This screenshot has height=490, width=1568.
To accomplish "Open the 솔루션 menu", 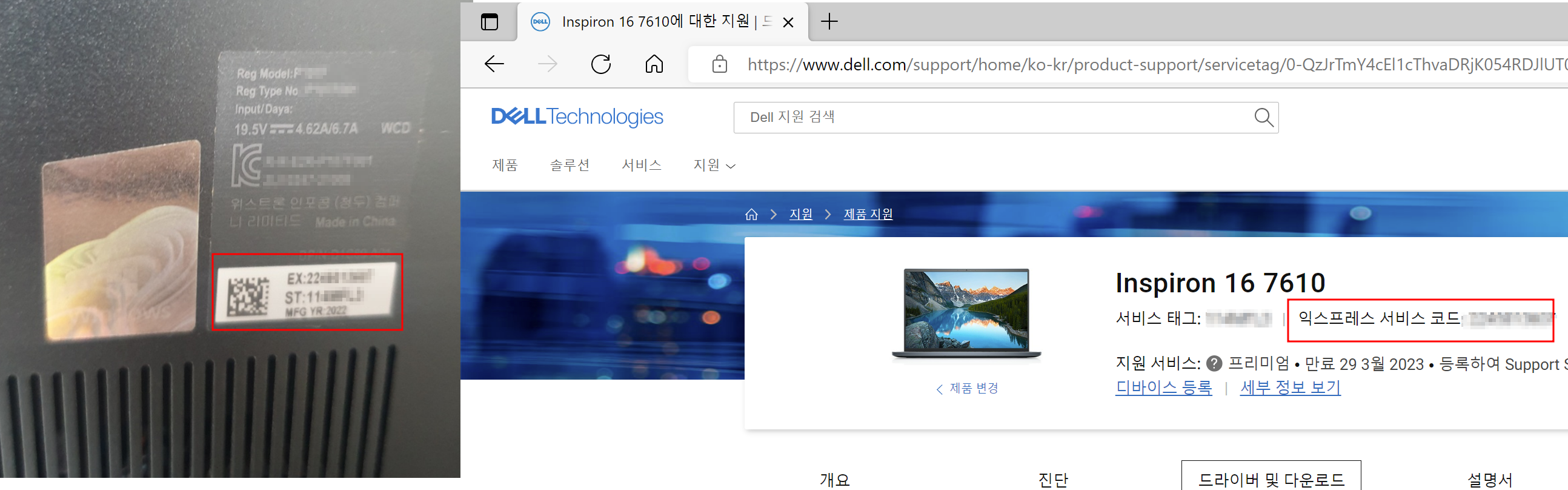I will coord(570,165).
